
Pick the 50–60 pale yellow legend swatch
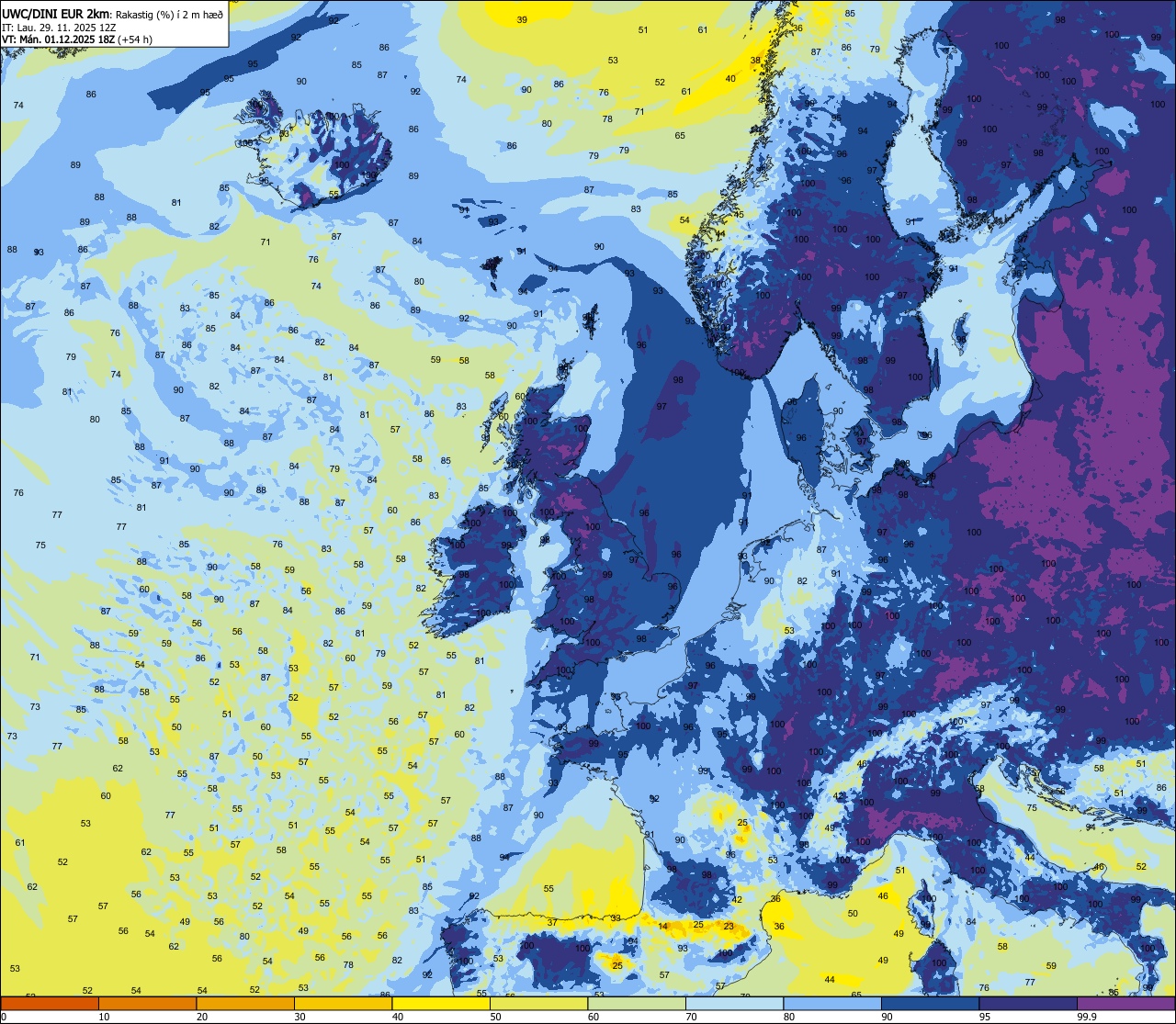538,1003
